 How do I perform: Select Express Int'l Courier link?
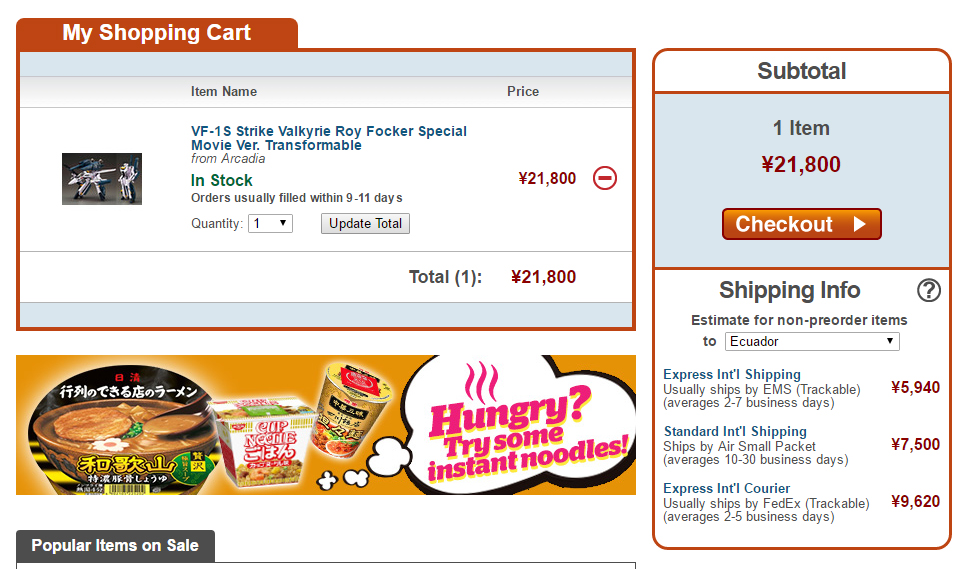(726, 488)
